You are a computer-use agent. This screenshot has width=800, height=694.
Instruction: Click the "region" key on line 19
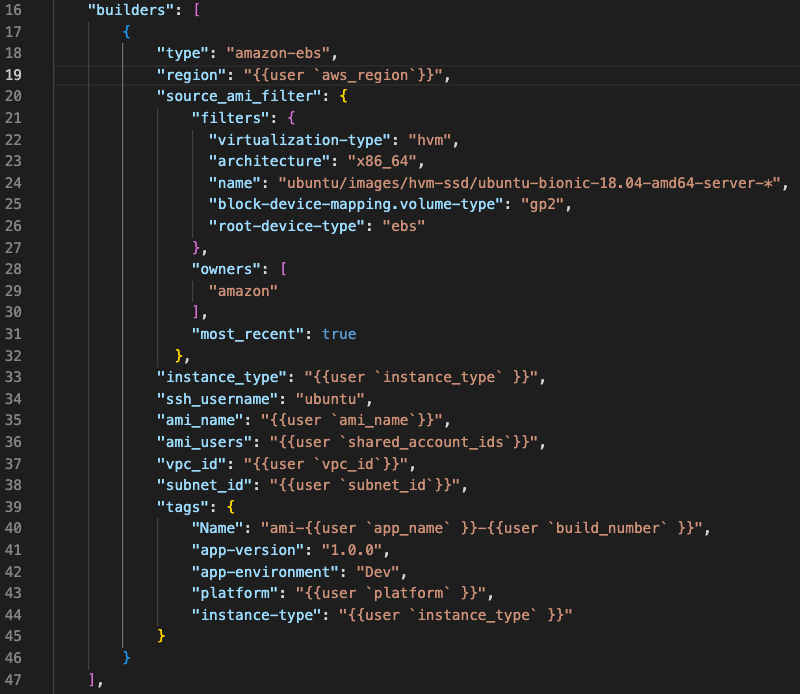tap(191, 75)
